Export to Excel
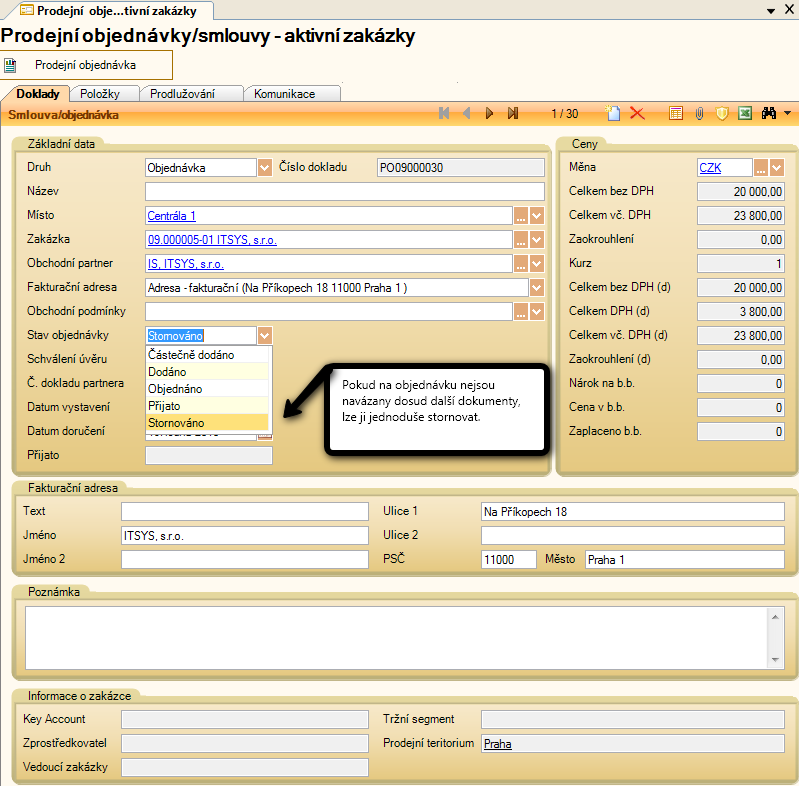Viewport: 799px width, 786px height. [x=745, y=114]
